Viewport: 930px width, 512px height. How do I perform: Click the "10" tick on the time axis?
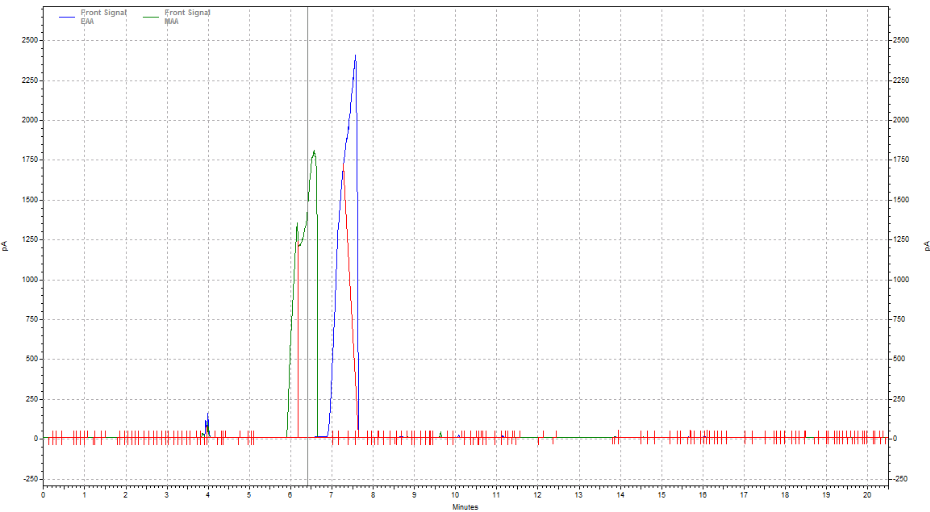click(455, 495)
